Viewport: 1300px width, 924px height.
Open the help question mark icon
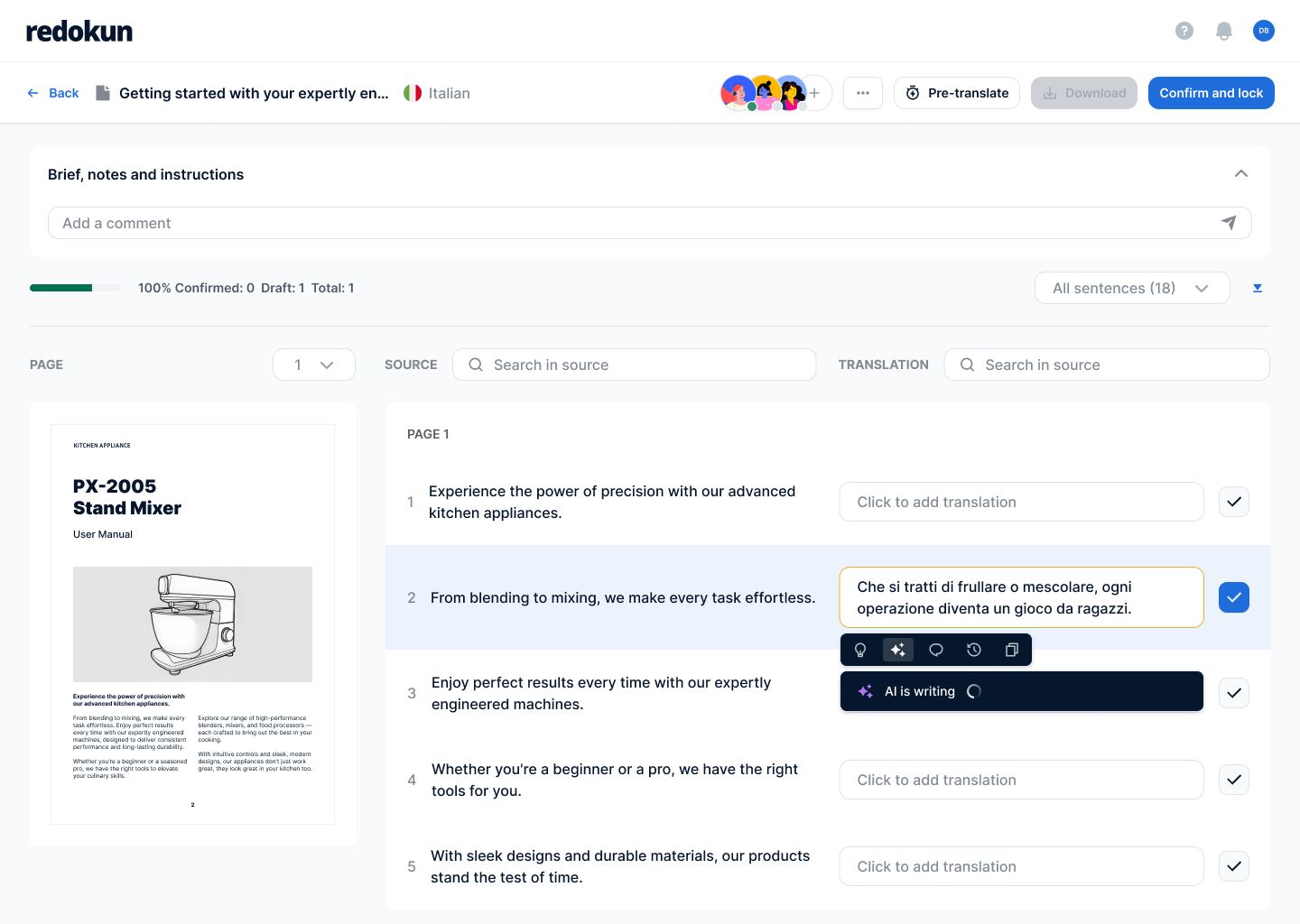tap(1184, 31)
